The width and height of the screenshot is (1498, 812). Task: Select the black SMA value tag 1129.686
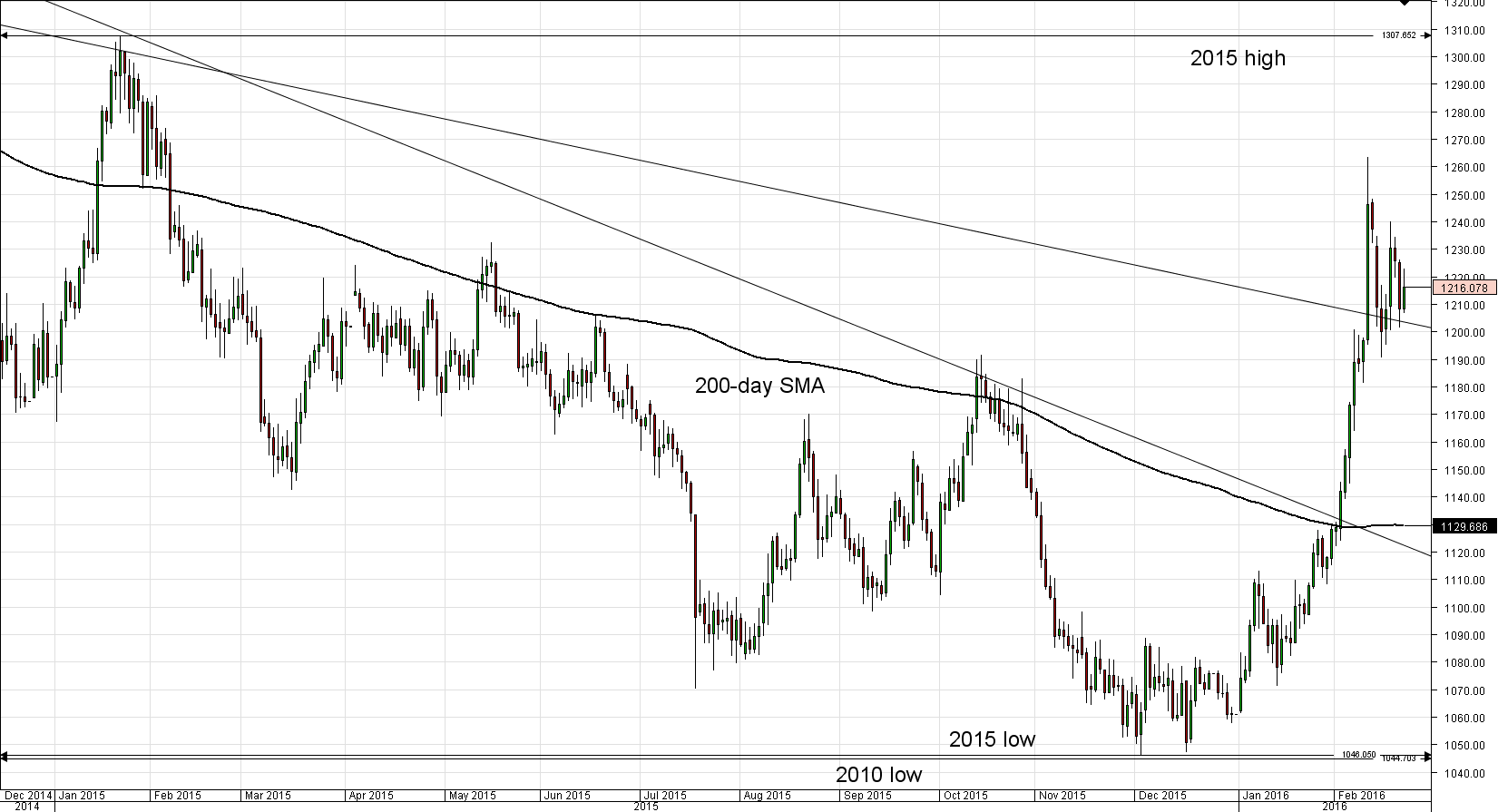coord(1464,526)
